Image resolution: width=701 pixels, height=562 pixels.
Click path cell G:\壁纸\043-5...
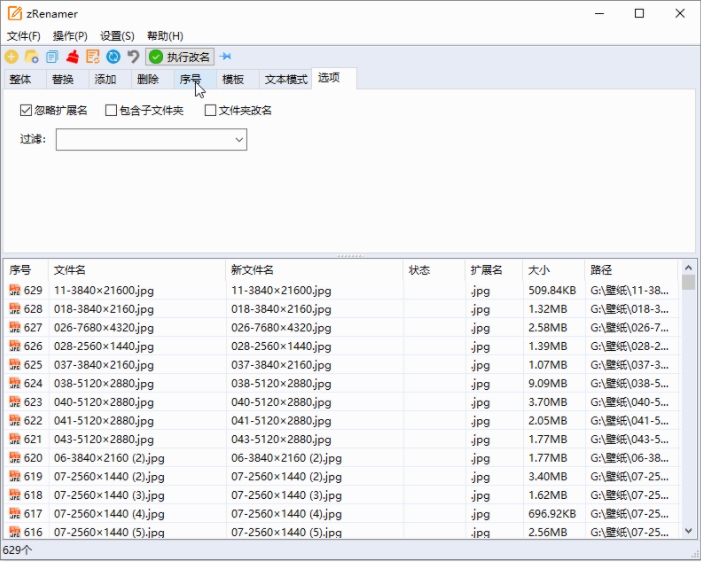point(629,439)
